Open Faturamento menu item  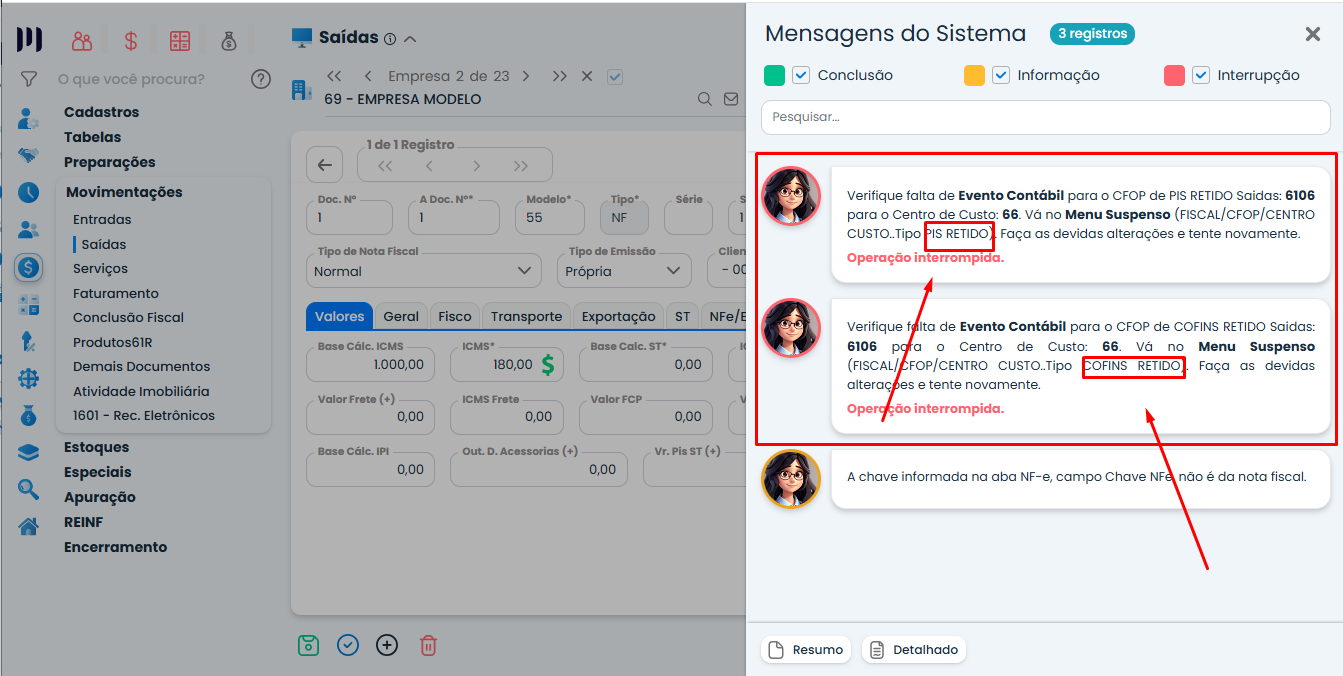(x=116, y=293)
